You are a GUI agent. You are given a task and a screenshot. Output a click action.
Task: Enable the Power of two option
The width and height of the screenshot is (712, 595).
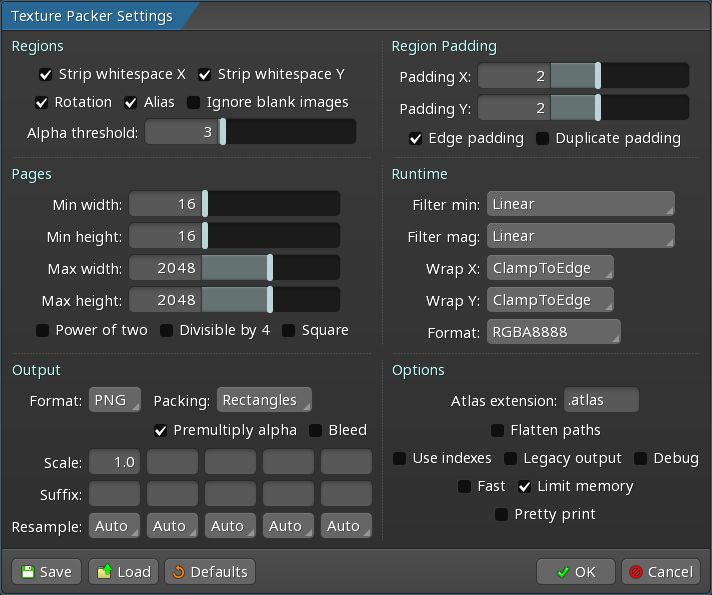tap(43, 330)
